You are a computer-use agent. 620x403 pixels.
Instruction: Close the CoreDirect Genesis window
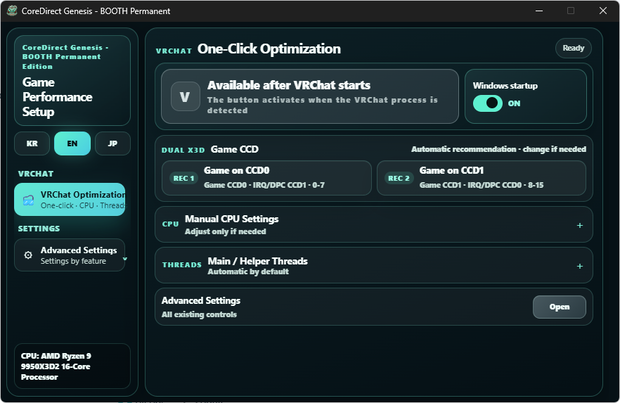coord(603,11)
